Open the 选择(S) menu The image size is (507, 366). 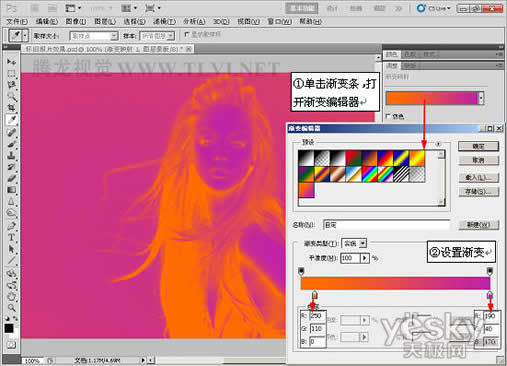[x=135, y=22]
